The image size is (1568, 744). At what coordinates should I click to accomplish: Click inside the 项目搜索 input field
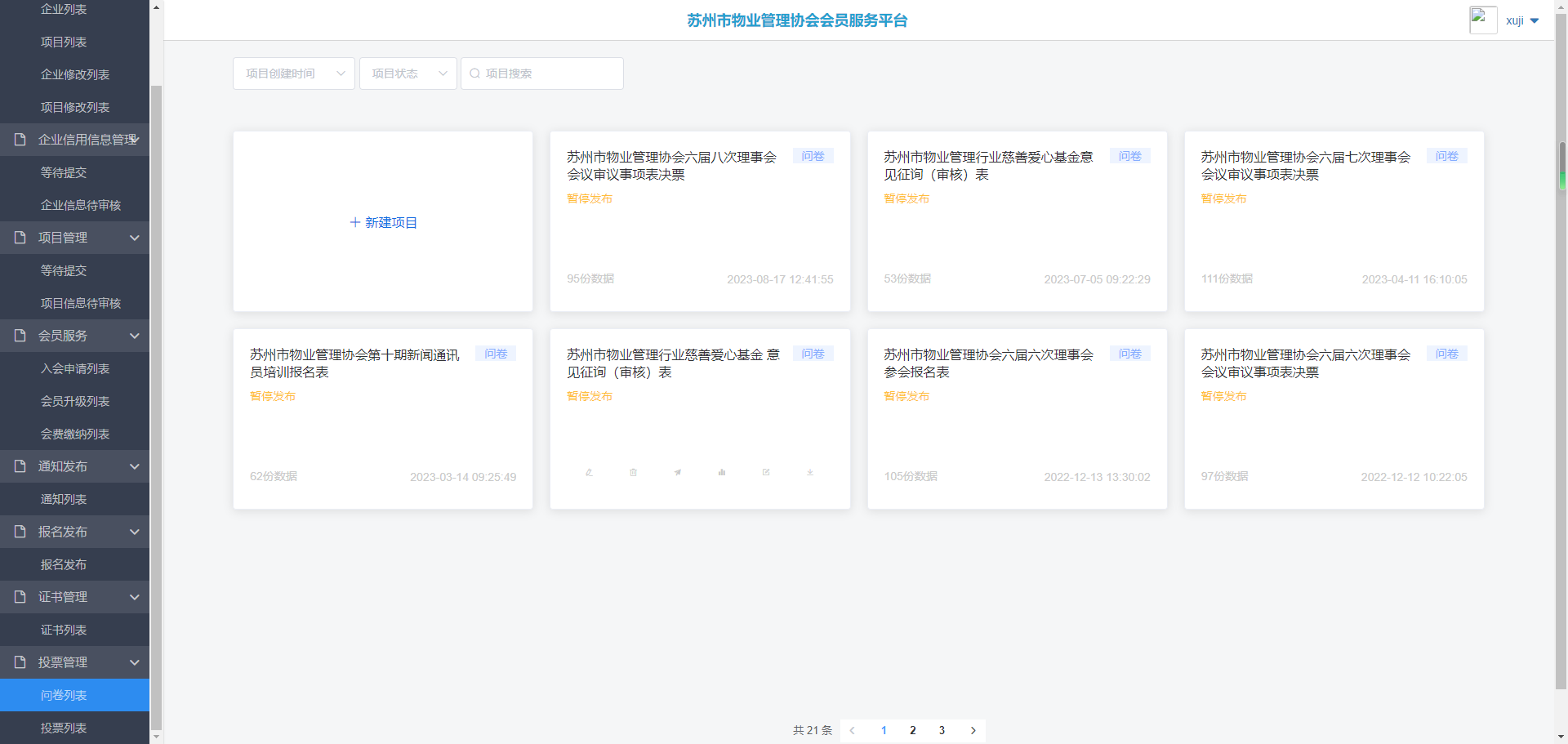(542, 74)
